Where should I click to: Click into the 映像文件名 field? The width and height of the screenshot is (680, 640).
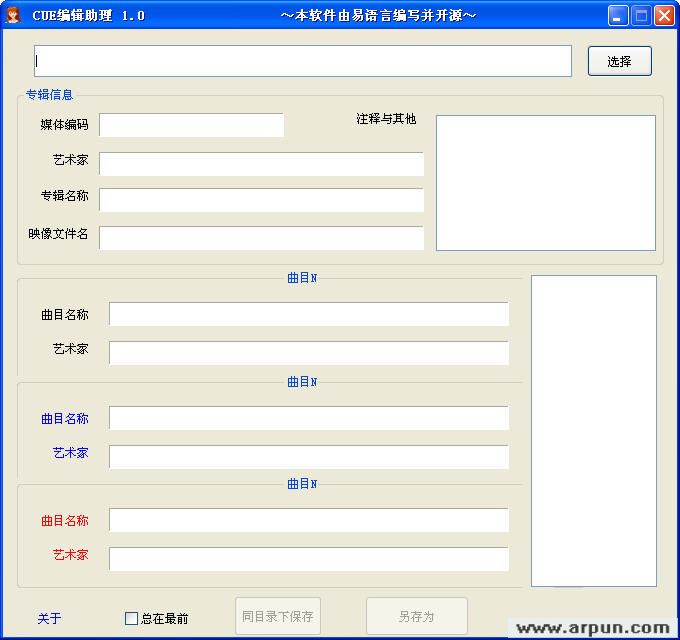[261, 238]
